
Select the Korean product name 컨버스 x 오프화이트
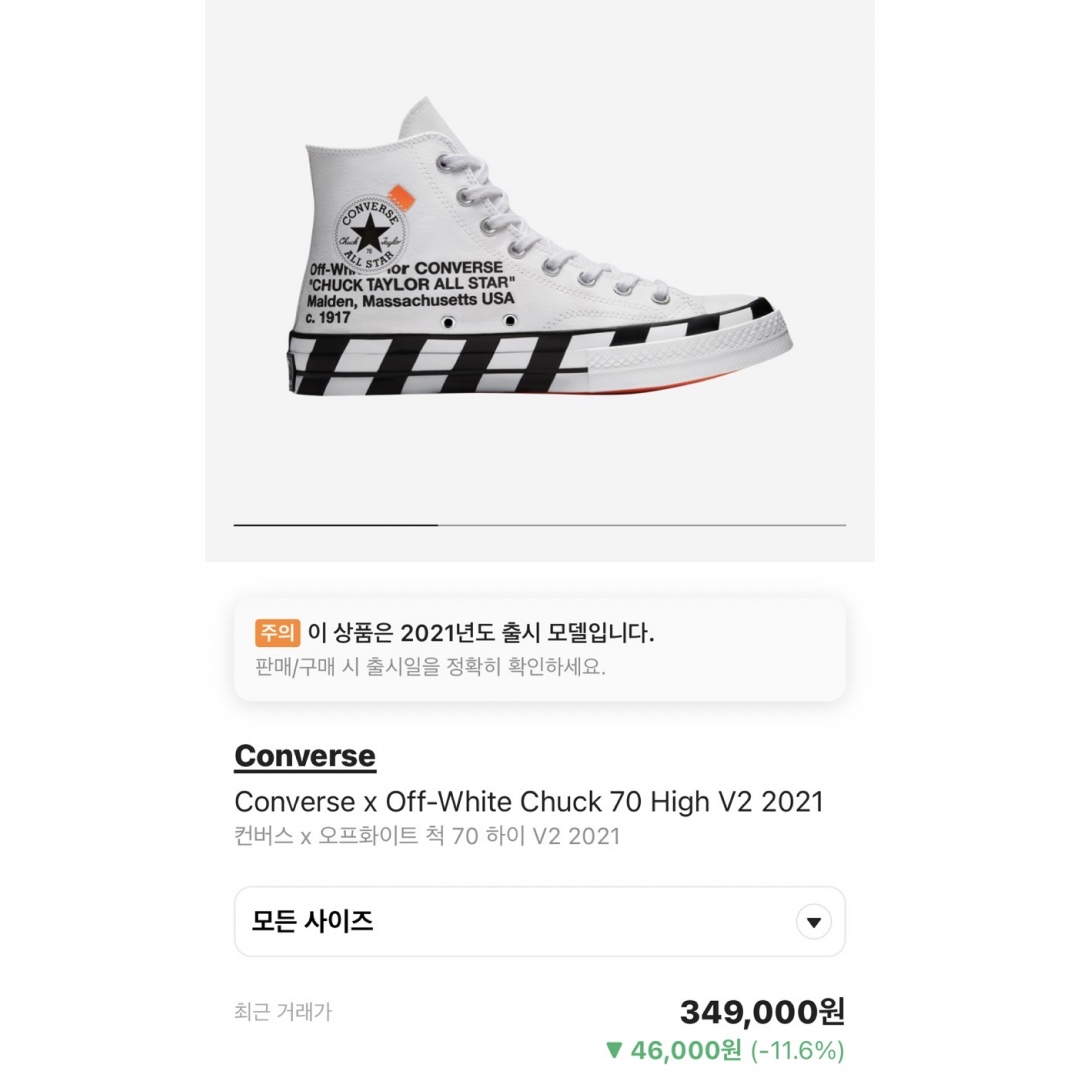(426, 836)
